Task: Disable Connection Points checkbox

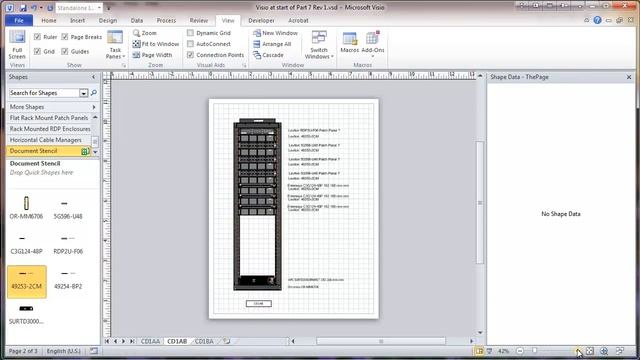Action: click(x=190, y=55)
